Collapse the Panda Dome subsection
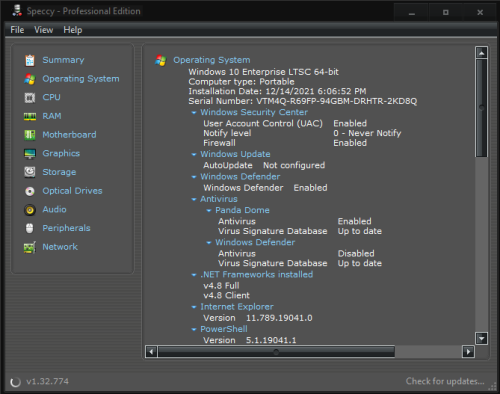This screenshot has width=500, height=394. click(x=209, y=211)
